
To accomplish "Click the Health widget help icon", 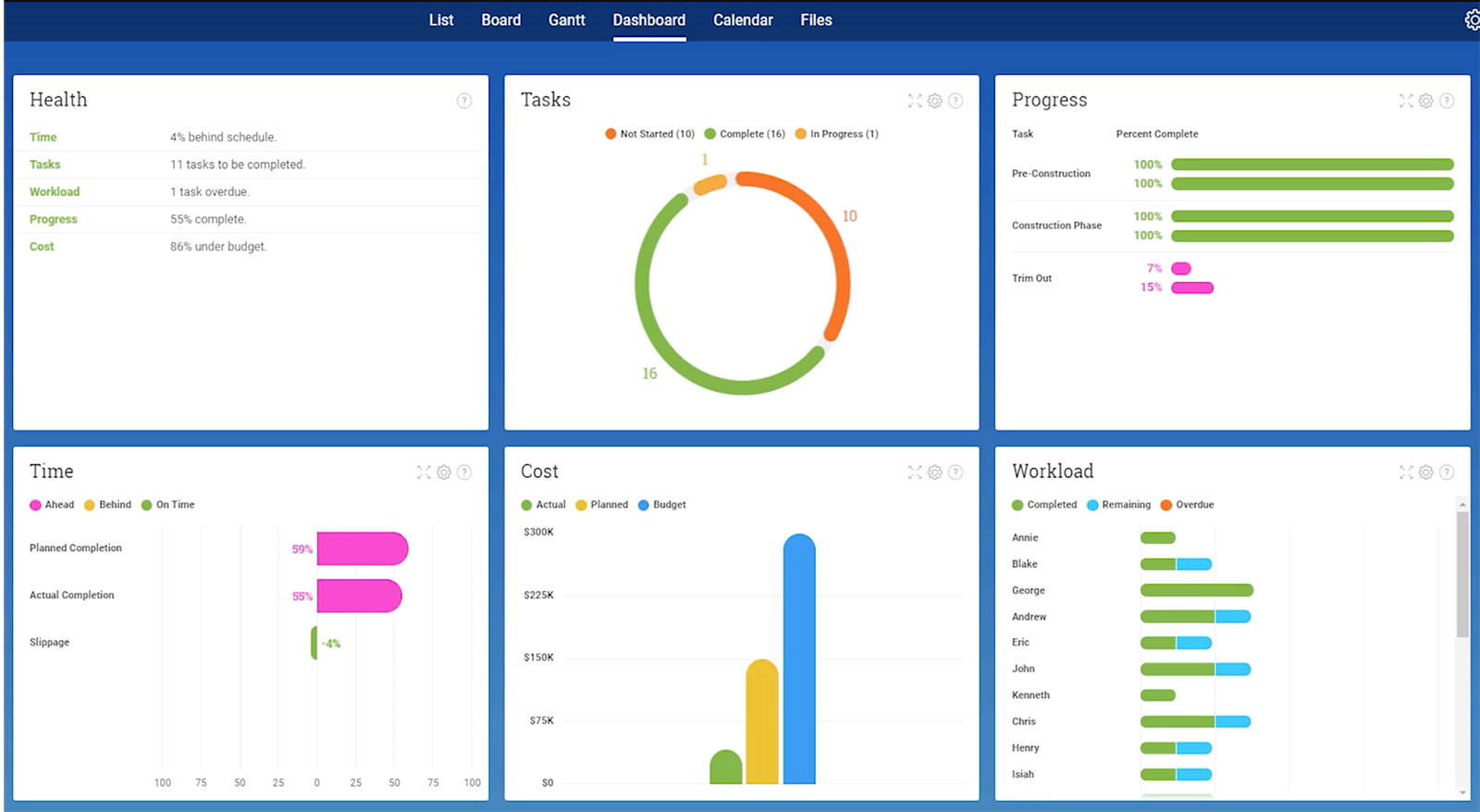I will pyautogui.click(x=464, y=101).
